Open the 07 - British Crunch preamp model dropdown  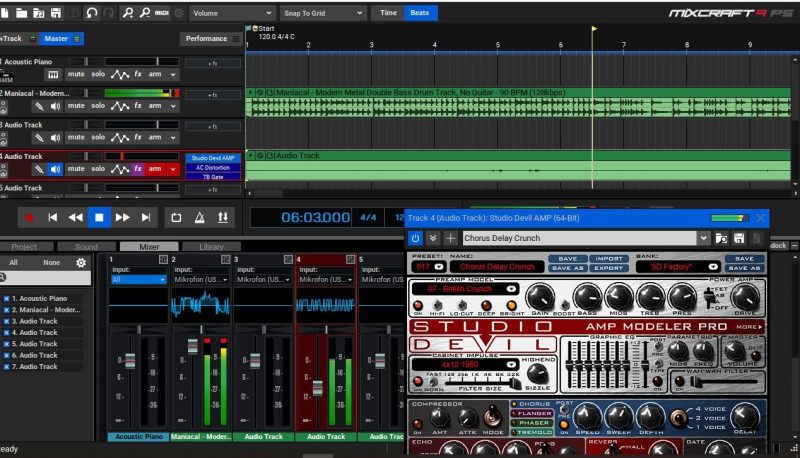[511, 289]
